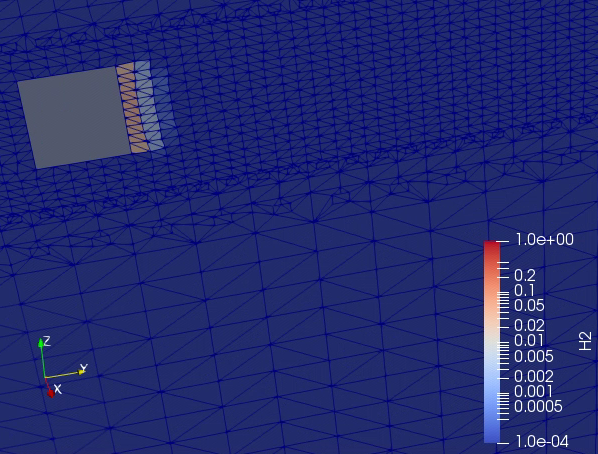Click the 0.002 tick label on legend

tap(534, 377)
